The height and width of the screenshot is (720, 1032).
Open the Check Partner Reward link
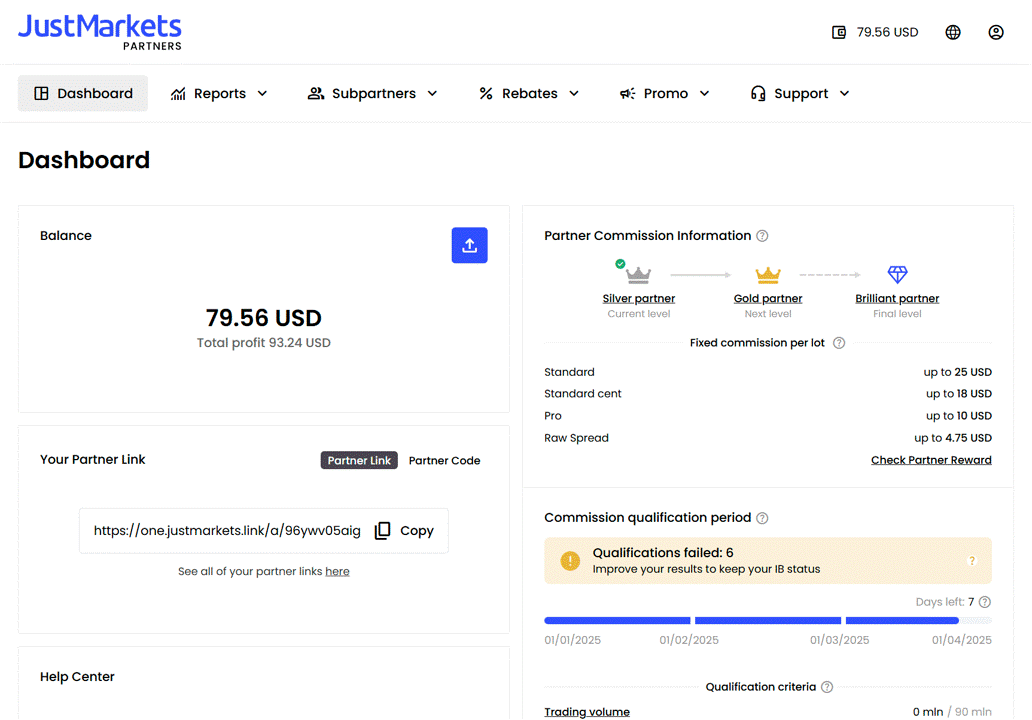point(931,460)
